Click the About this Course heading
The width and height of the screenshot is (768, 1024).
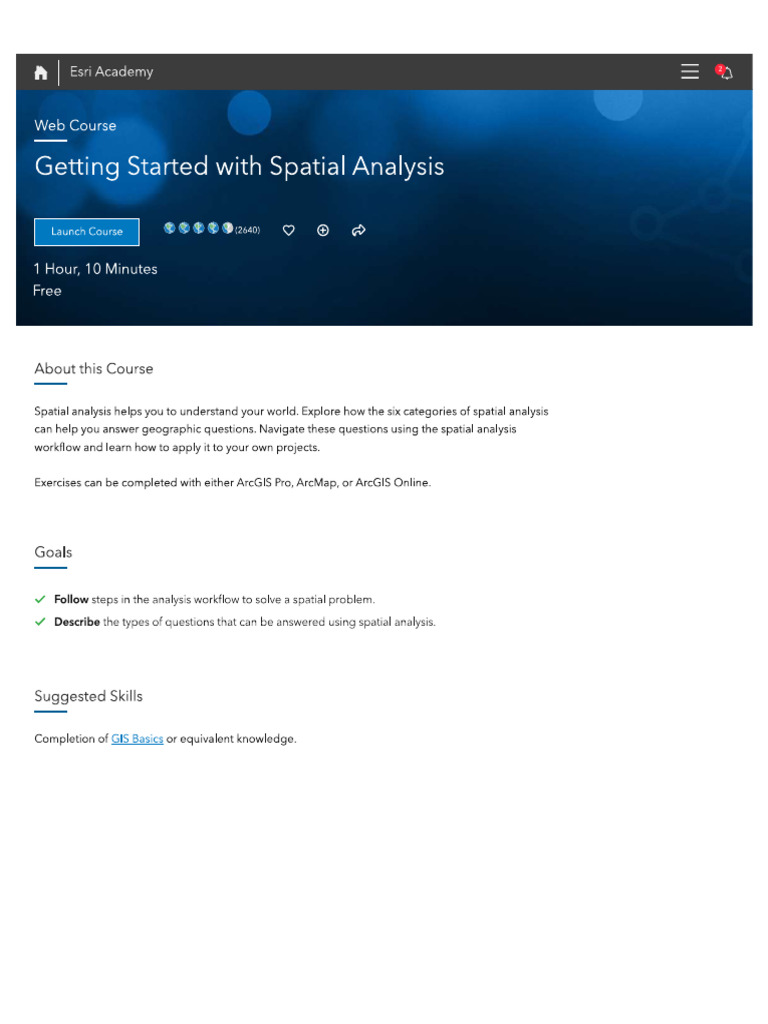click(x=94, y=368)
